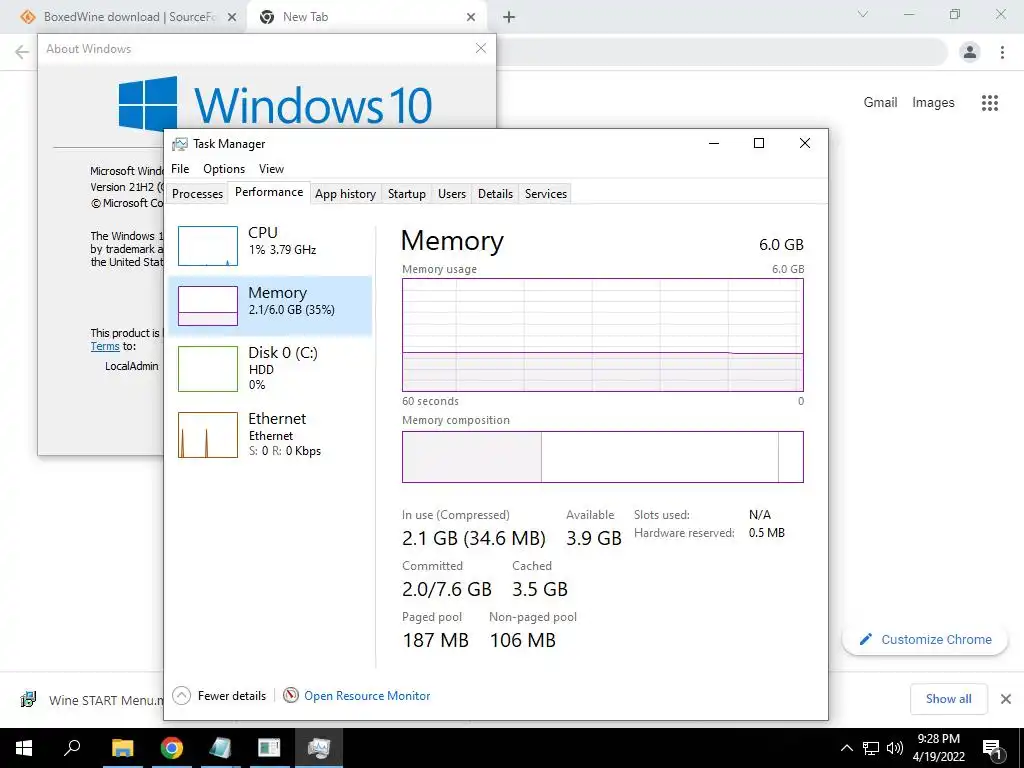This screenshot has height=768, width=1024.
Task: Click Chrome back arrow button
Action: (22, 52)
